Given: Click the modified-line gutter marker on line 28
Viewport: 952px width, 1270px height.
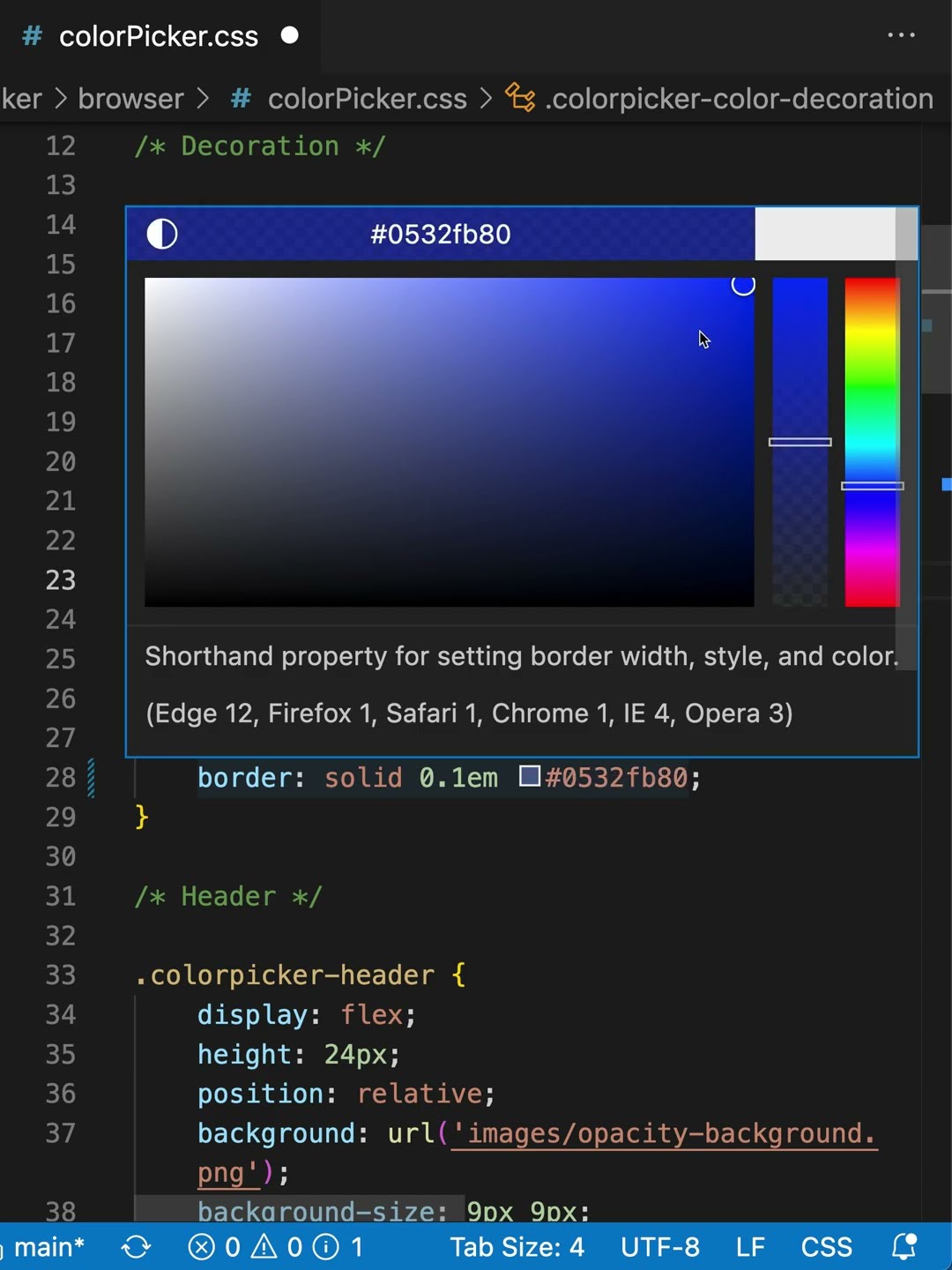Looking at the screenshot, I should [x=91, y=778].
